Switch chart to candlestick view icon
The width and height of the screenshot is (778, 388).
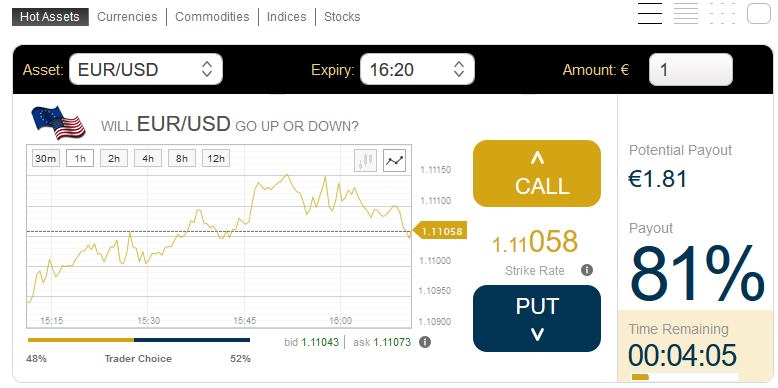pyautogui.click(x=365, y=160)
